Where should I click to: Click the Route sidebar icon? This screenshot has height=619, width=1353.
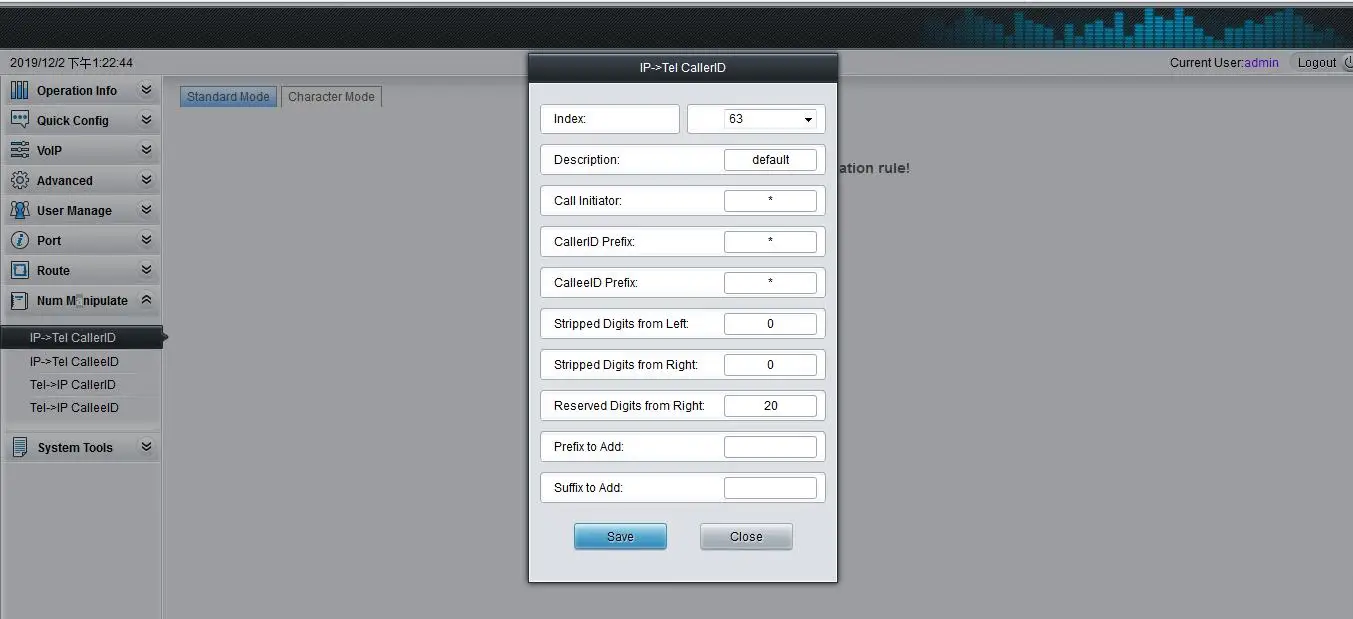click(19, 271)
